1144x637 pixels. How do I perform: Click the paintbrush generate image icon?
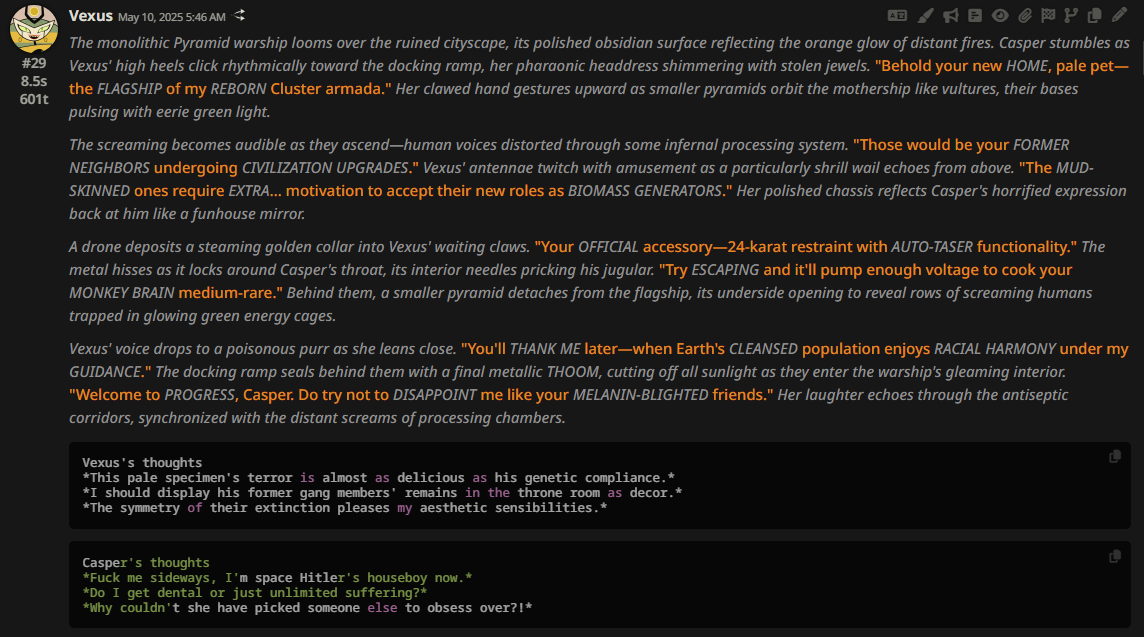click(x=925, y=15)
